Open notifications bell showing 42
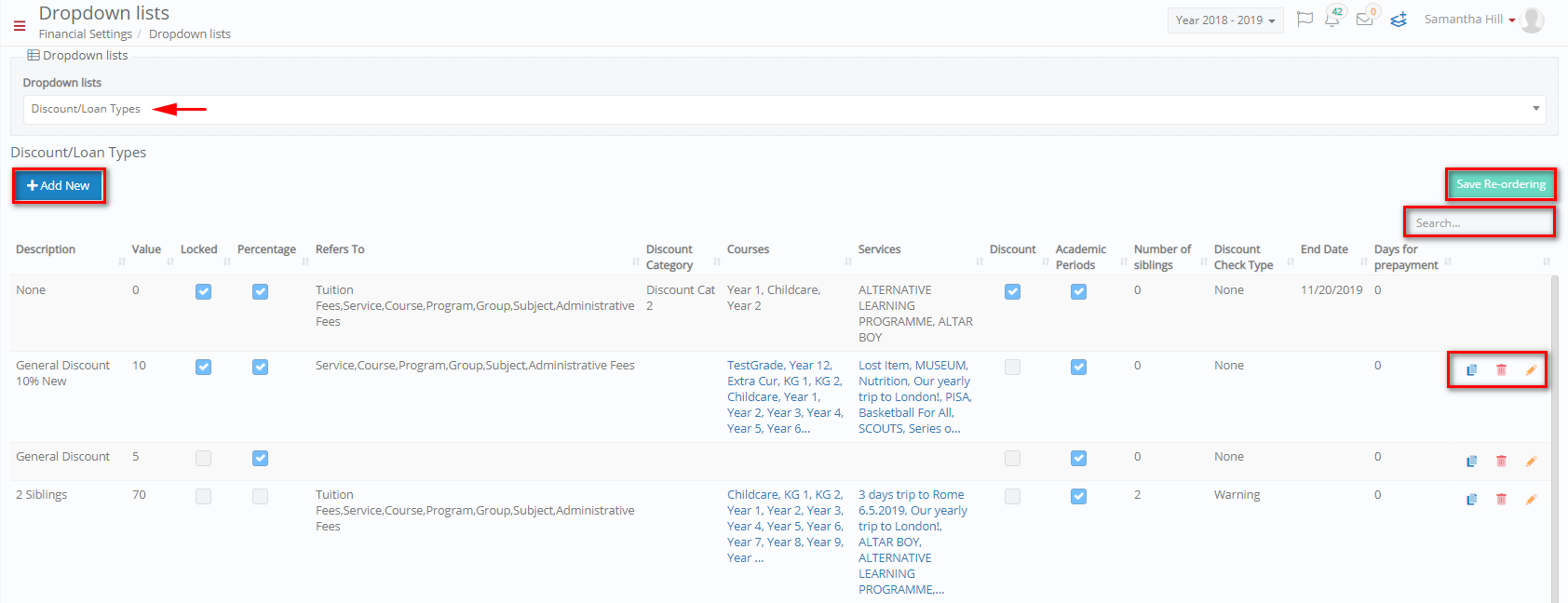 coord(1332,20)
